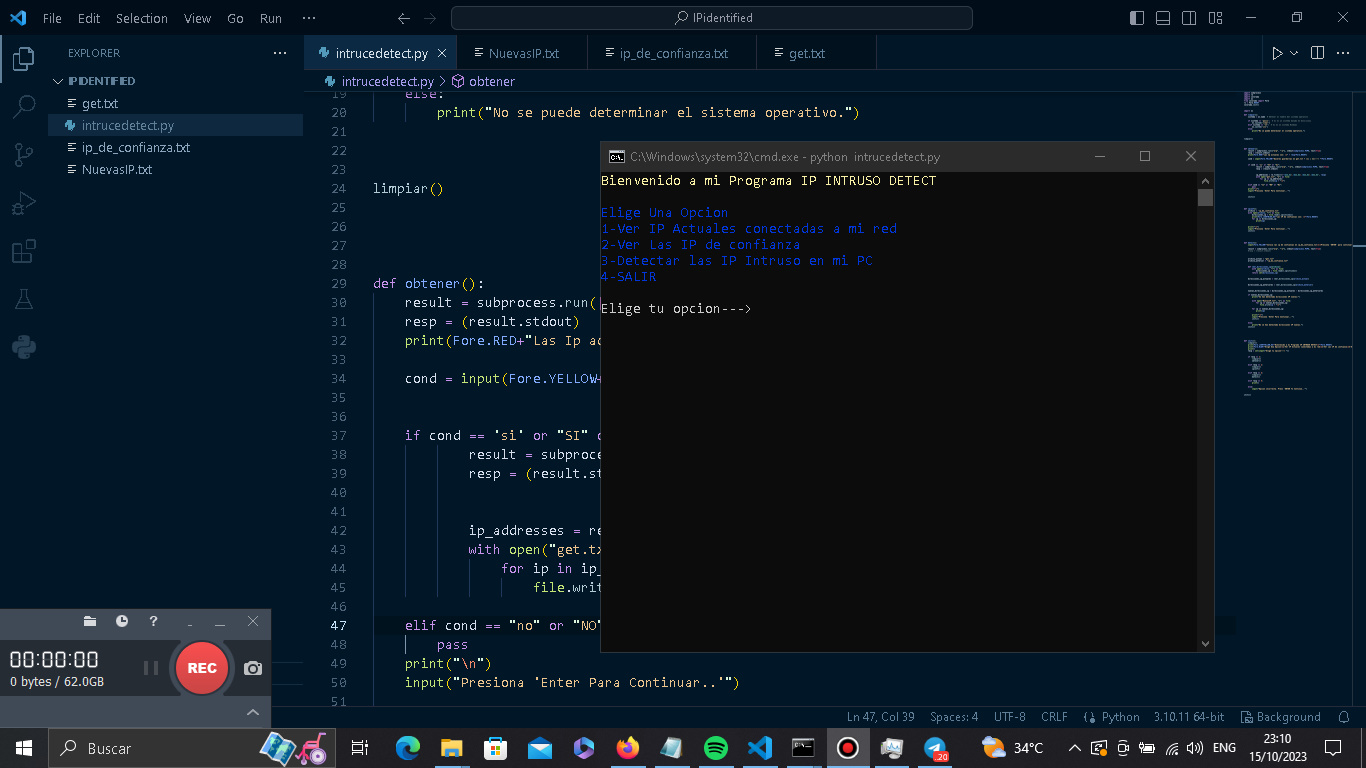Go forward with the navigation arrow
Screen dimensions: 1366x768
430,18
